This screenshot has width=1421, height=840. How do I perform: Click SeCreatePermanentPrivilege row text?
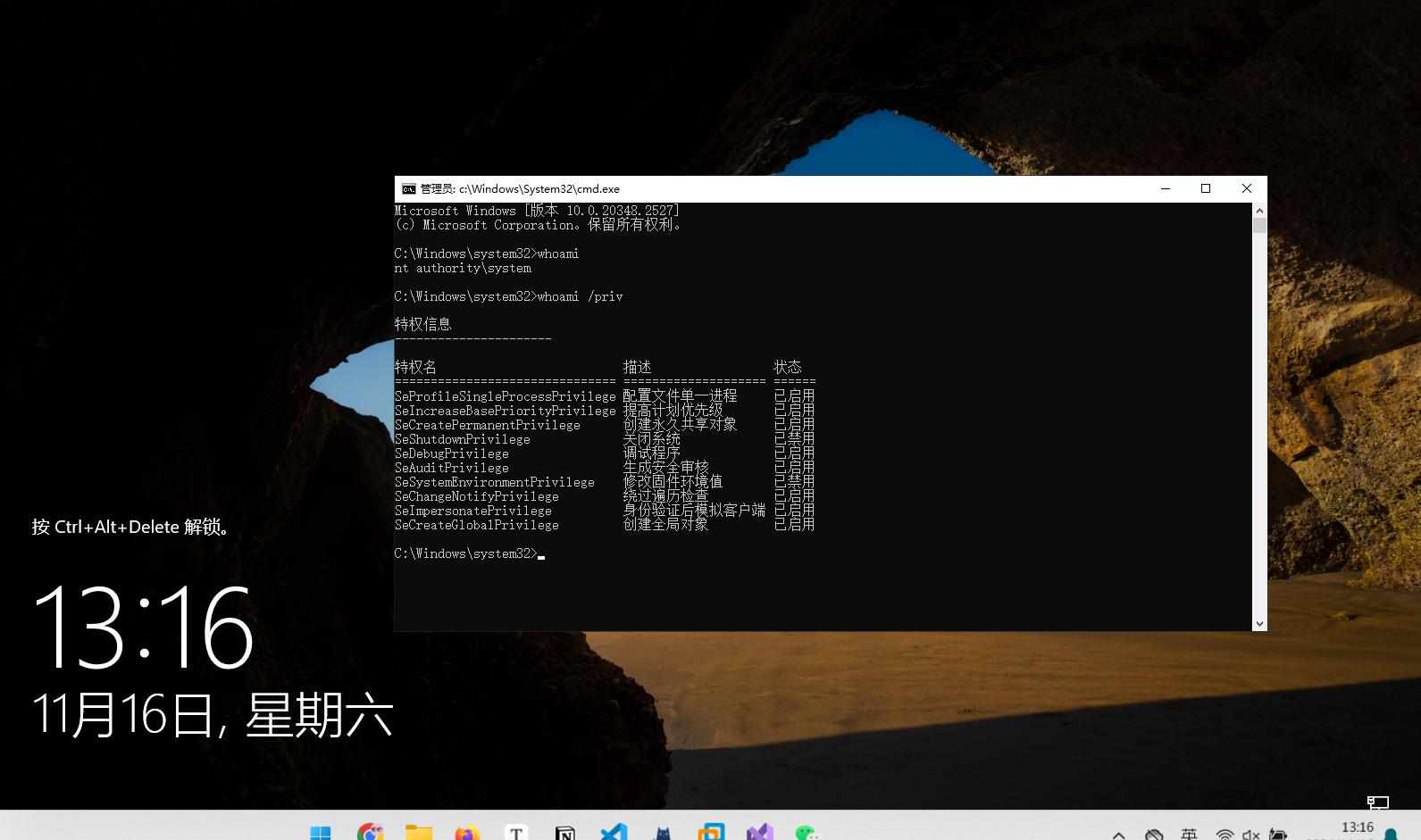pyautogui.click(x=488, y=425)
